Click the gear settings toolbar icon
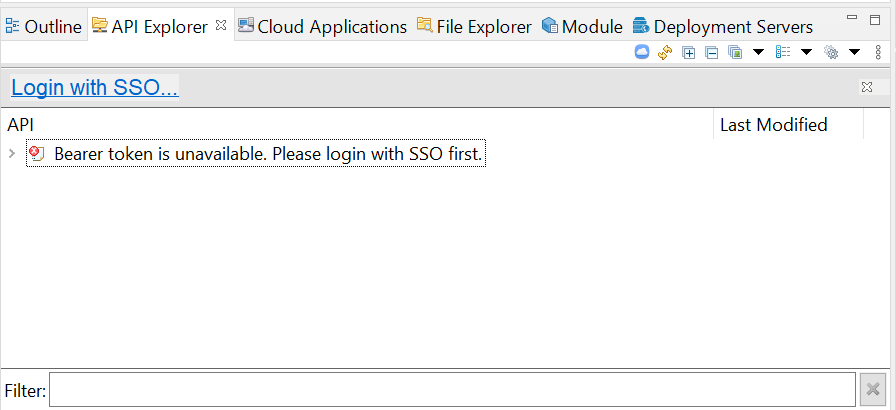This screenshot has height=410, width=896. click(x=831, y=53)
